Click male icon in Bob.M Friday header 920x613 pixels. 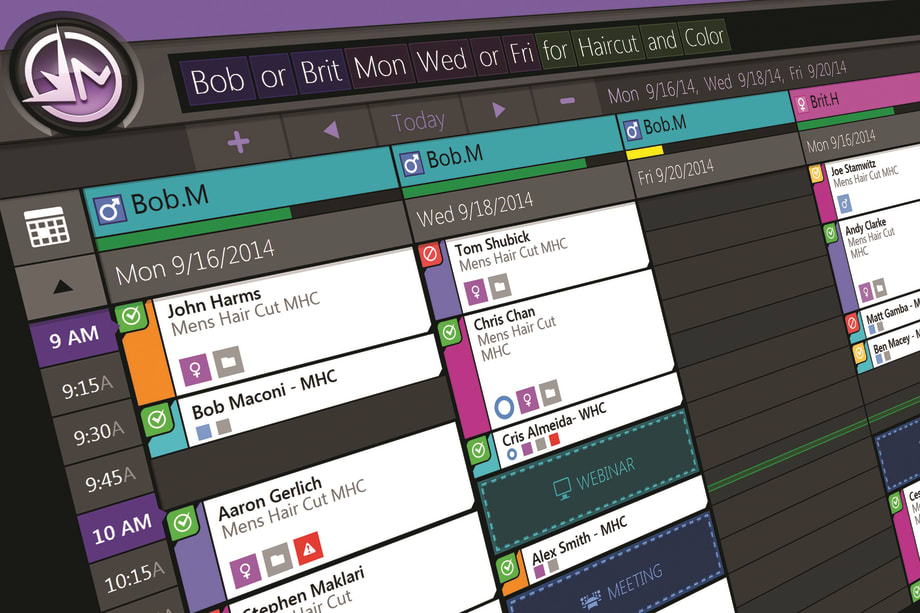pos(632,130)
